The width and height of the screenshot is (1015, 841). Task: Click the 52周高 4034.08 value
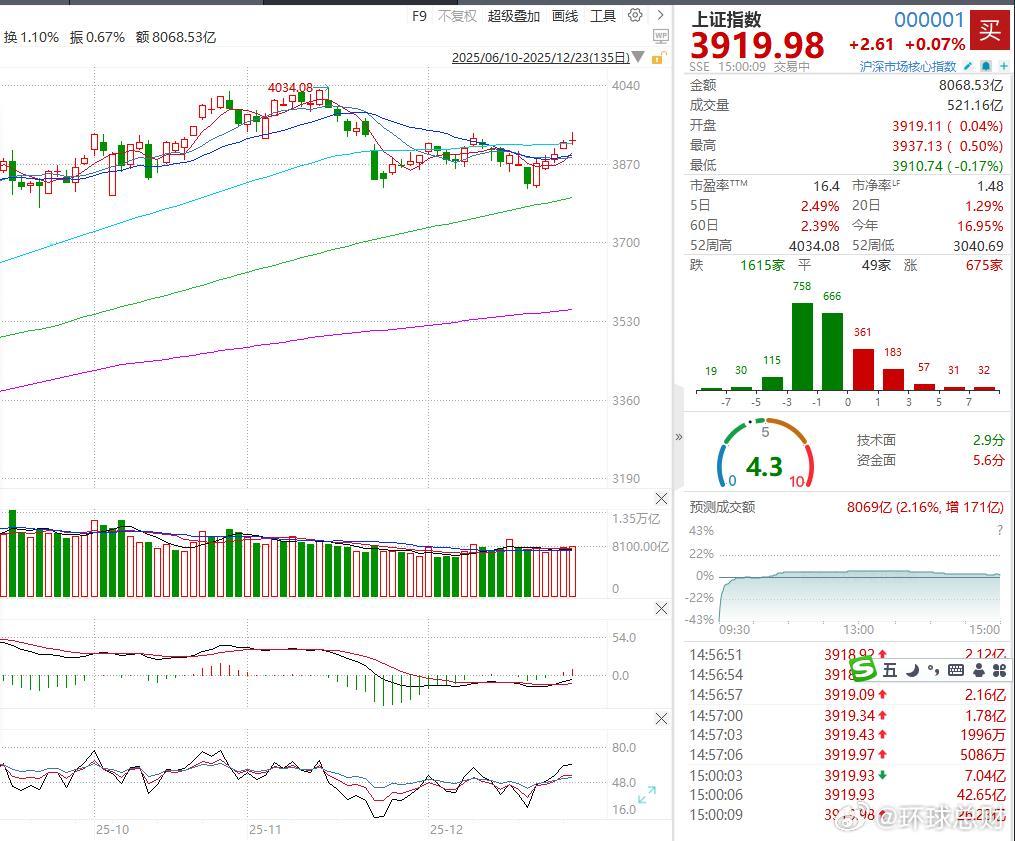point(814,245)
